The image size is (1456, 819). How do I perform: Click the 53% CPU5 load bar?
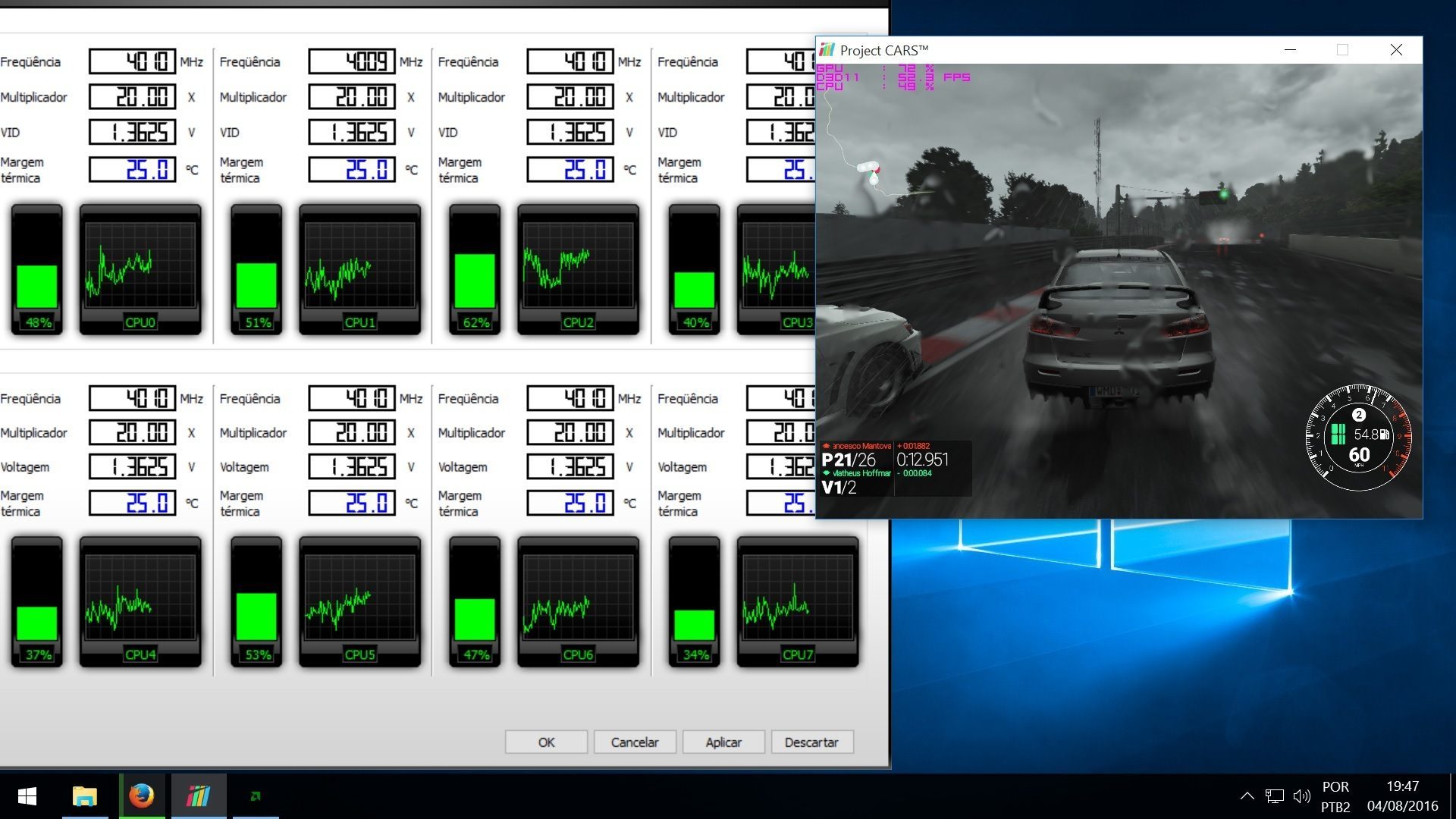[x=256, y=602]
